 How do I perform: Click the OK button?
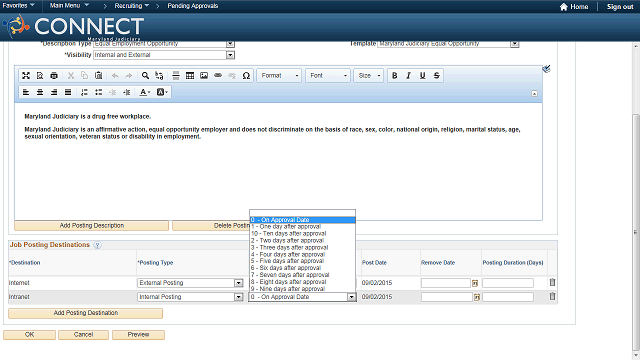[x=29, y=335]
